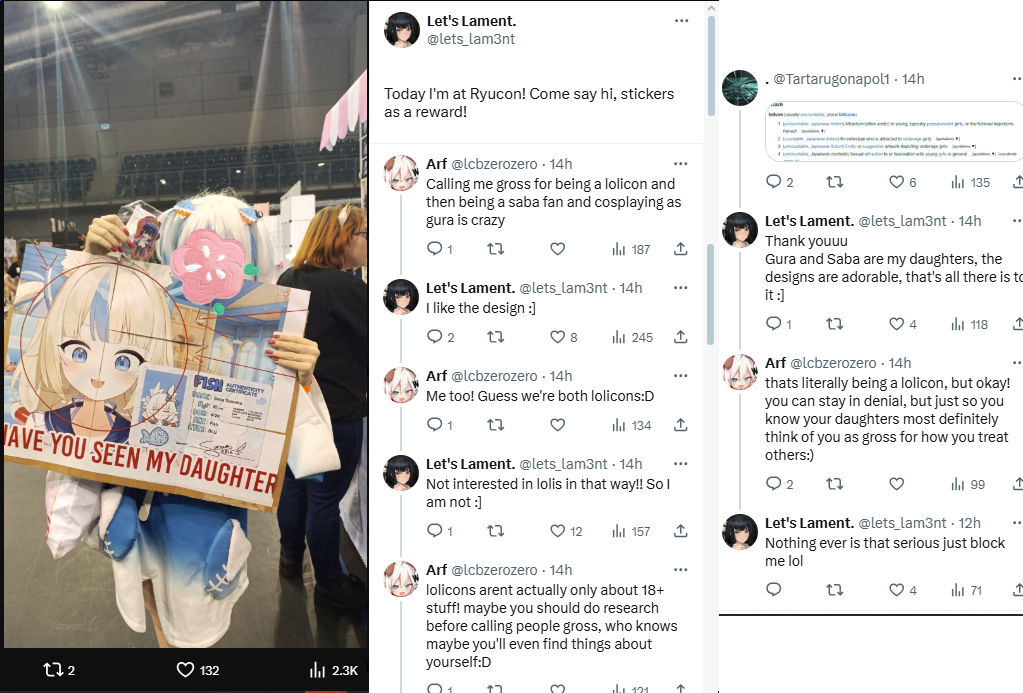Open the @Tartarugonapol1 profile handle
The height and width of the screenshot is (693, 1023).
pos(831,79)
